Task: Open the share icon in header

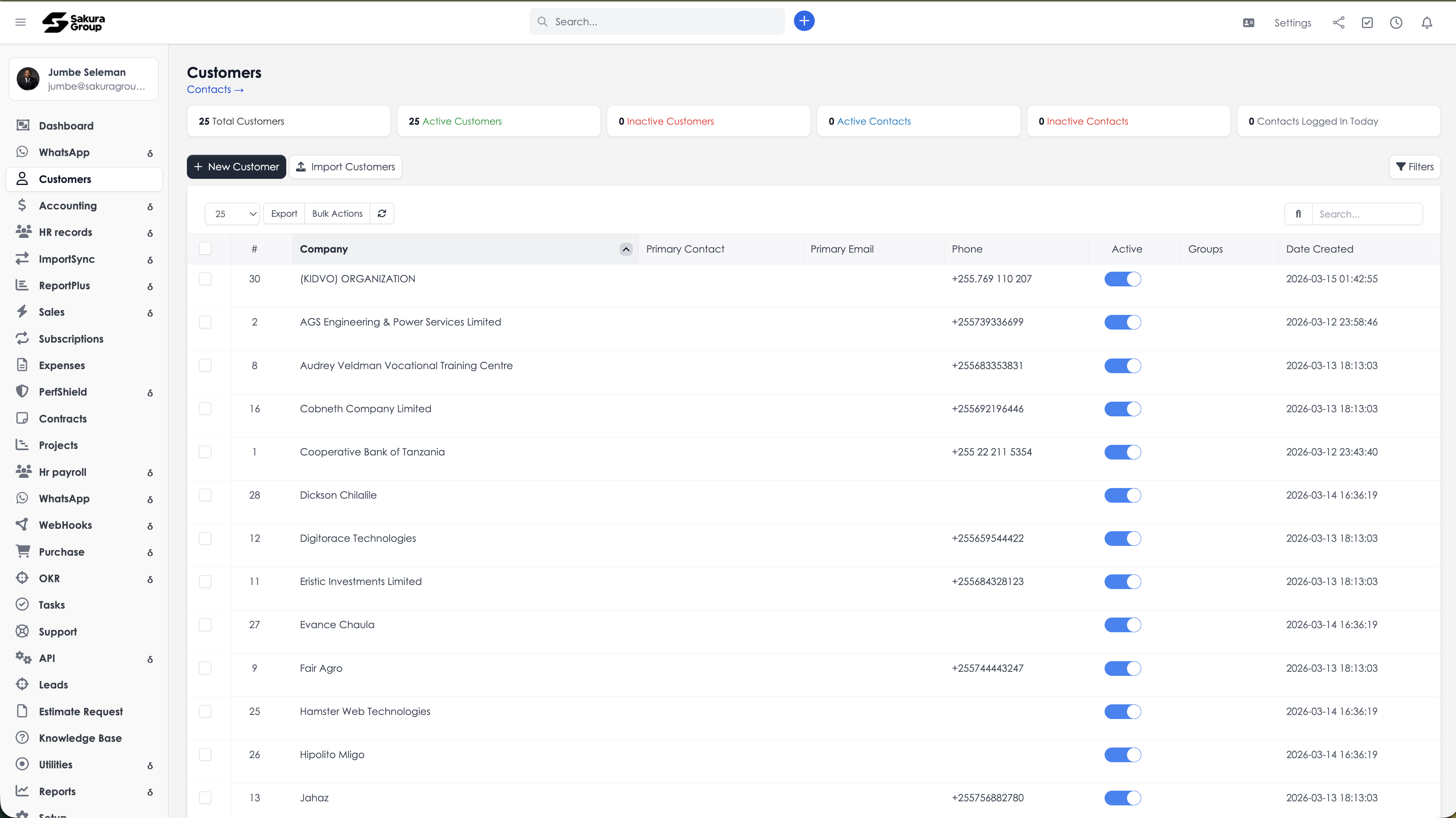Action: (1338, 23)
